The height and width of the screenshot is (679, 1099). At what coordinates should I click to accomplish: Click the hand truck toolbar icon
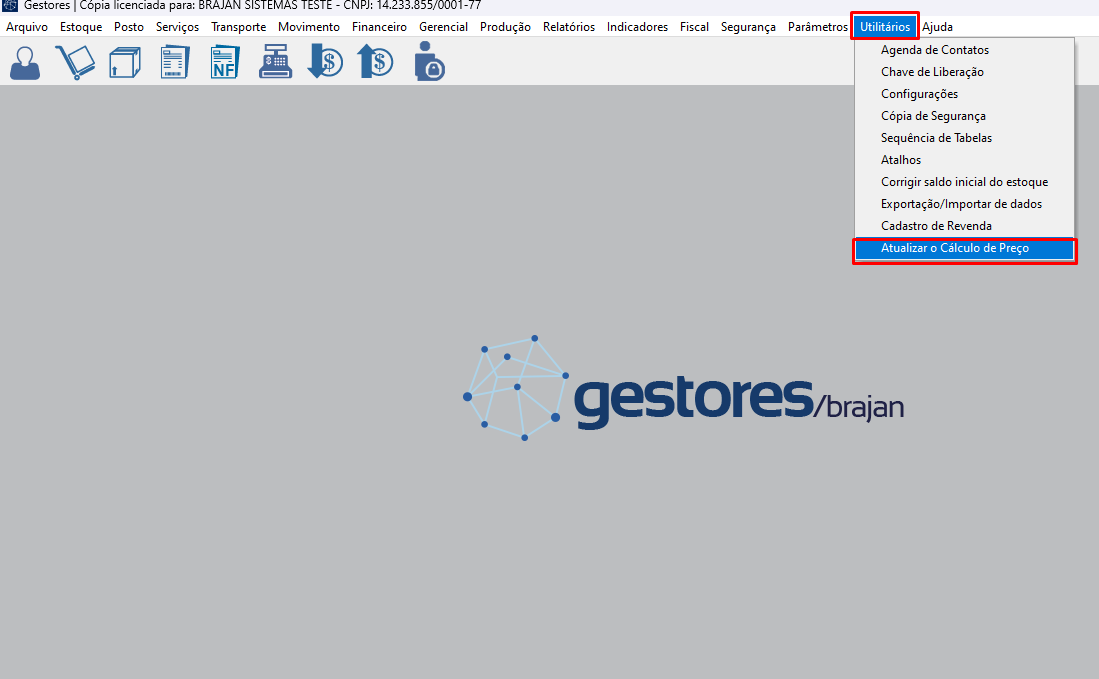point(75,62)
